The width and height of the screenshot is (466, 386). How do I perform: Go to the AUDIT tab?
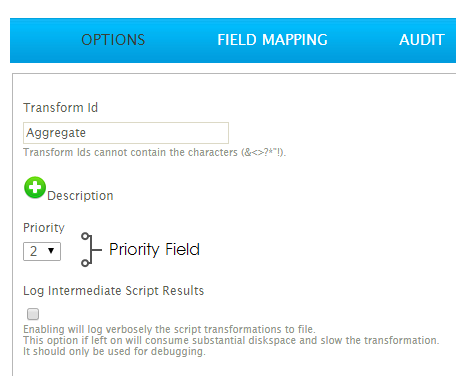[422, 40]
